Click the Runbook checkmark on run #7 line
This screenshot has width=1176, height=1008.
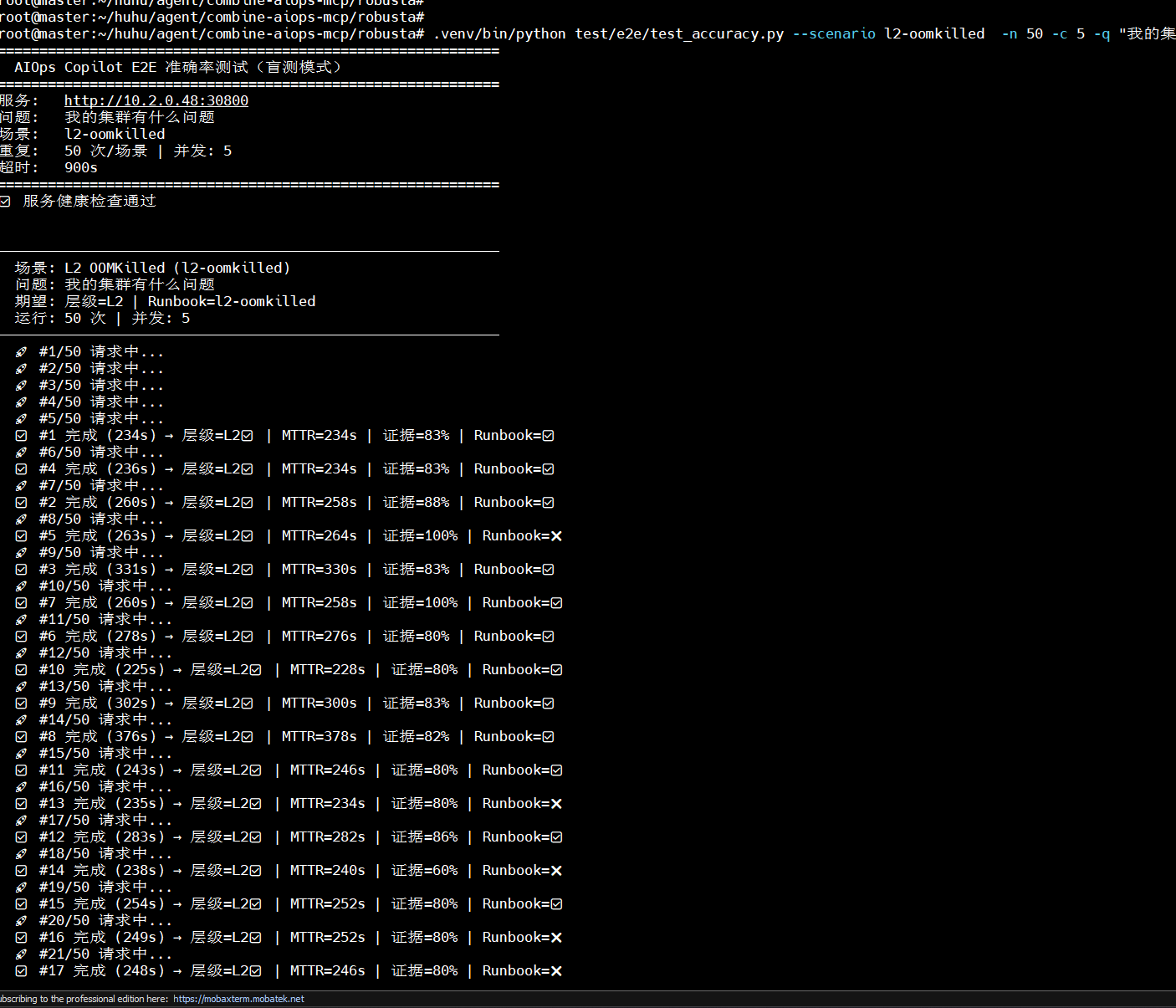click(x=556, y=603)
